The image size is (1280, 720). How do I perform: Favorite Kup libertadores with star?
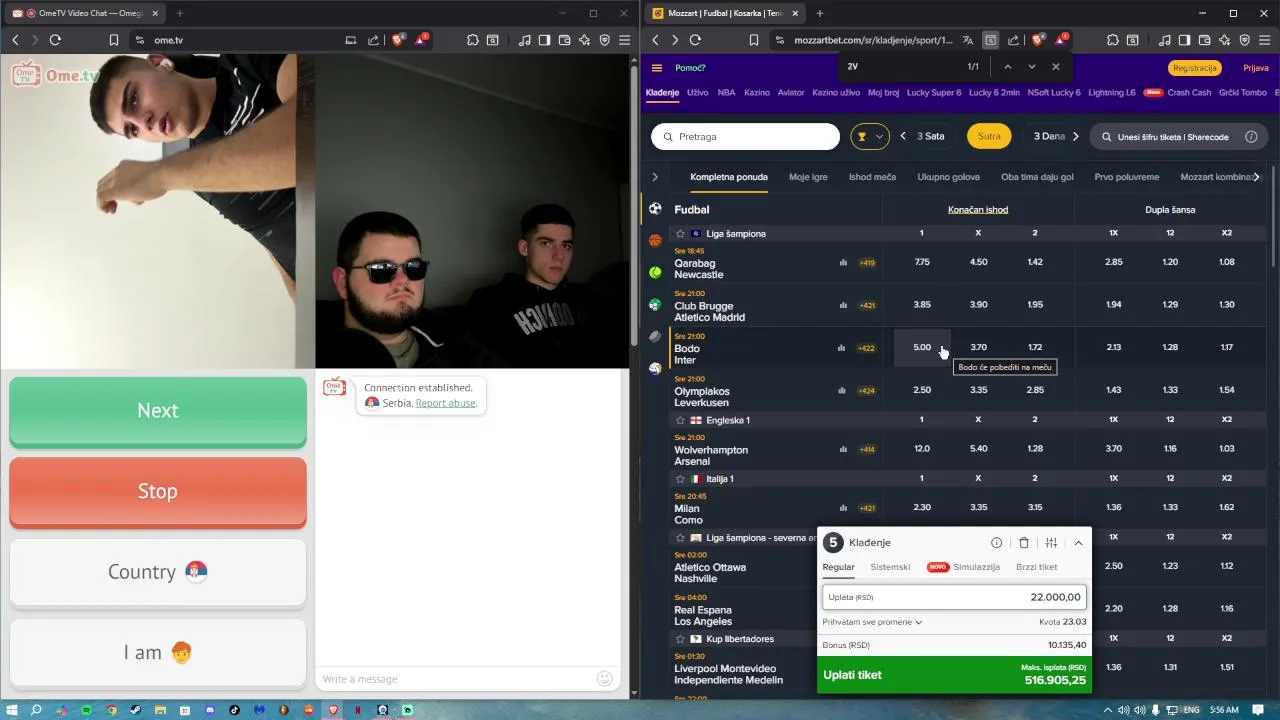[x=680, y=639]
